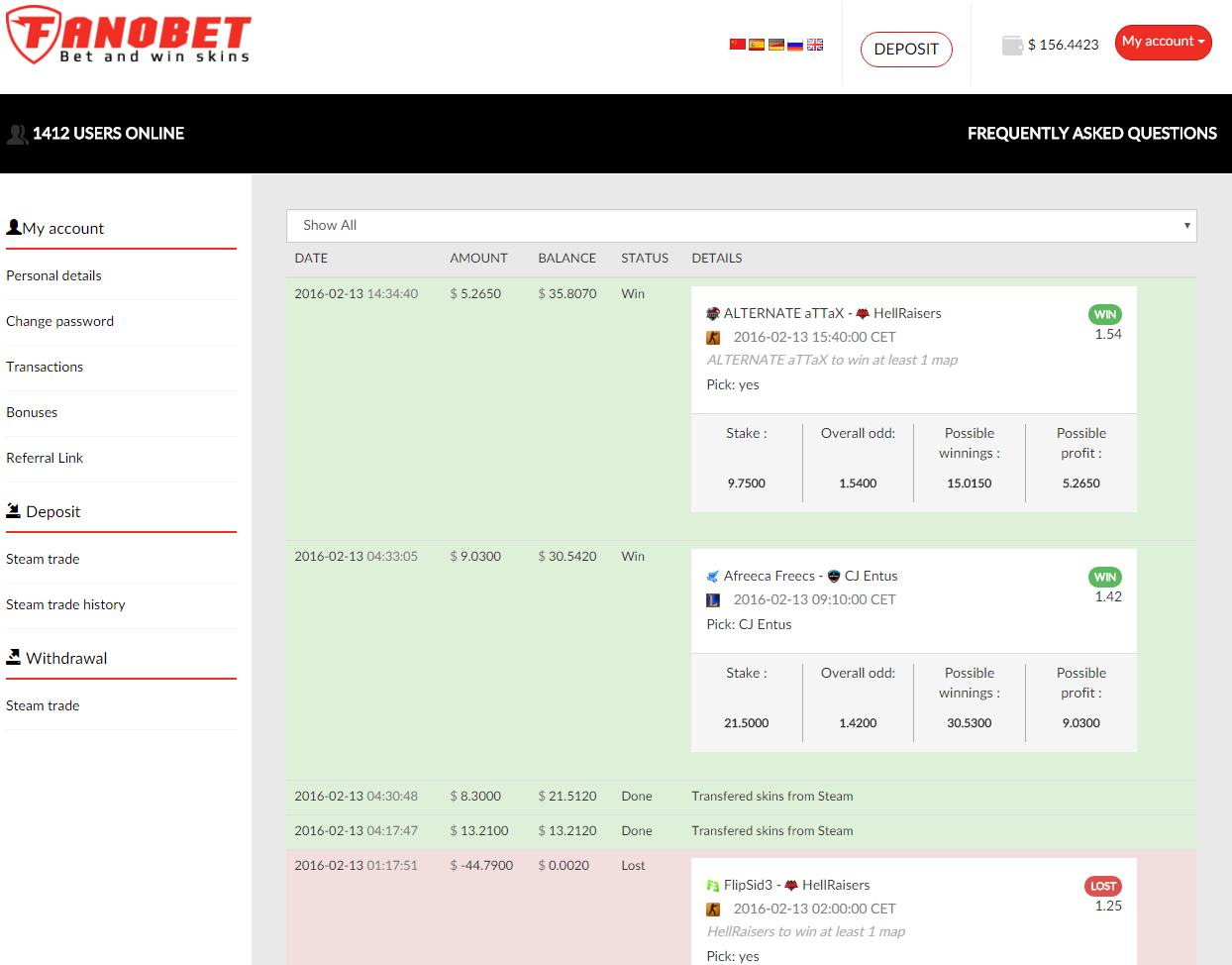Viewport: 1232px width, 965px height.
Task: Click the 30.5300 possible winnings value
Action: [970, 723]
